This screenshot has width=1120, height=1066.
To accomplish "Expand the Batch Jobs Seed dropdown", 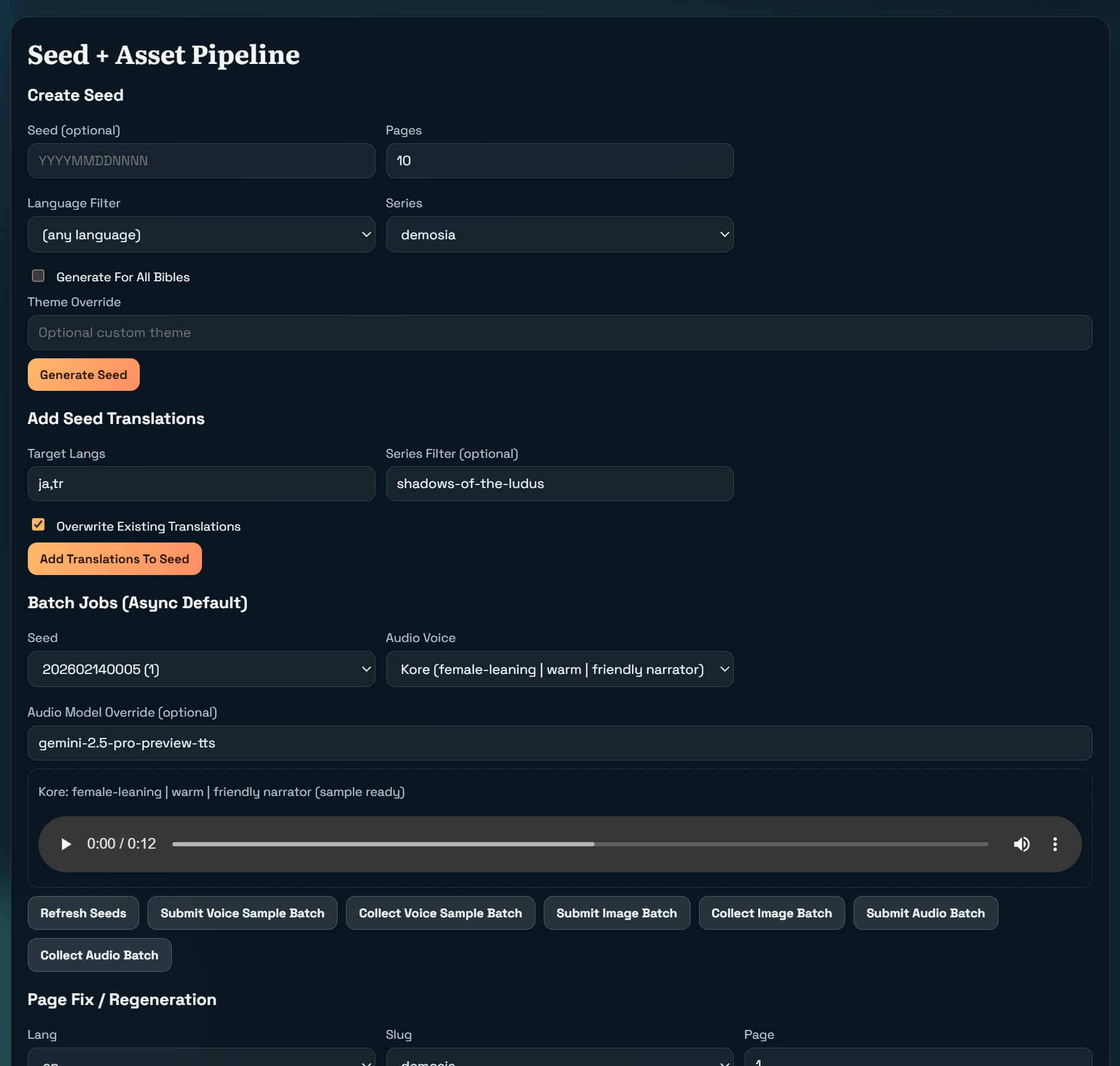I will coord(201,669).
